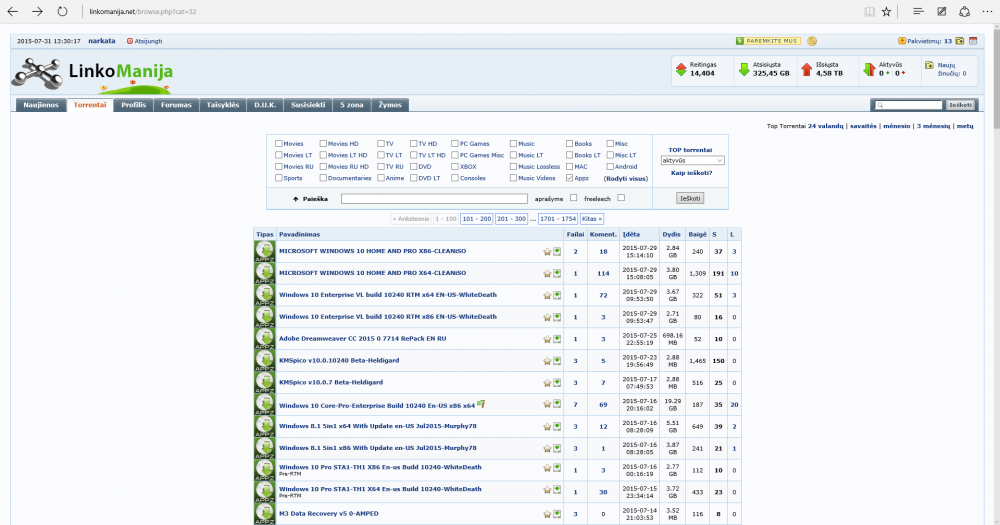Enable the PC Games category checkbox

pyautogui.click(x=454, y=144)
